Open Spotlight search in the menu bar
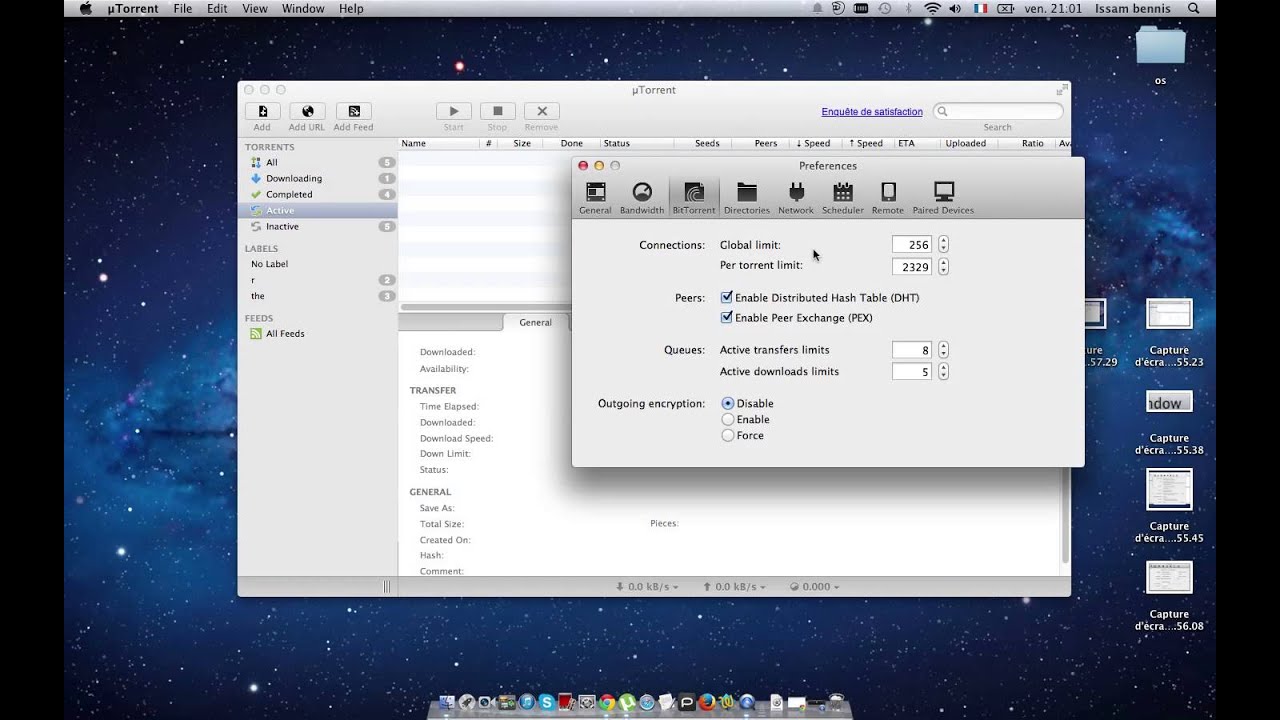The height and width of the screenshot is (720, 1280). pyautogui.click(x=1193, y=8)
